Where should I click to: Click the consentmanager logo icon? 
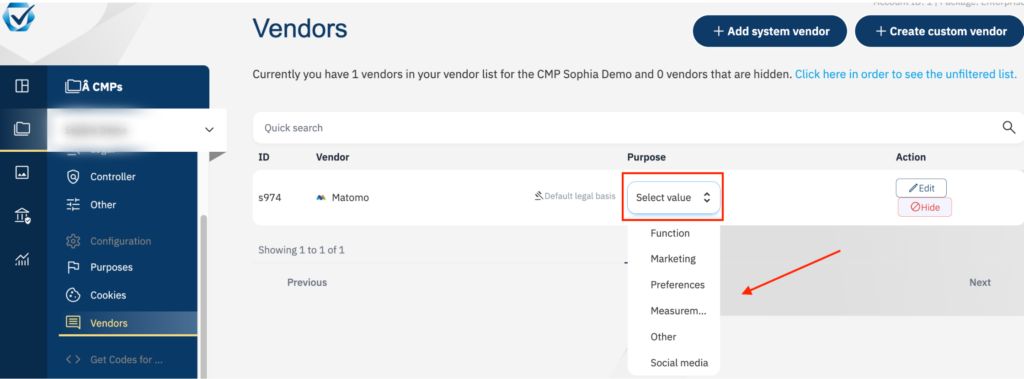click(x=19, y=17)
